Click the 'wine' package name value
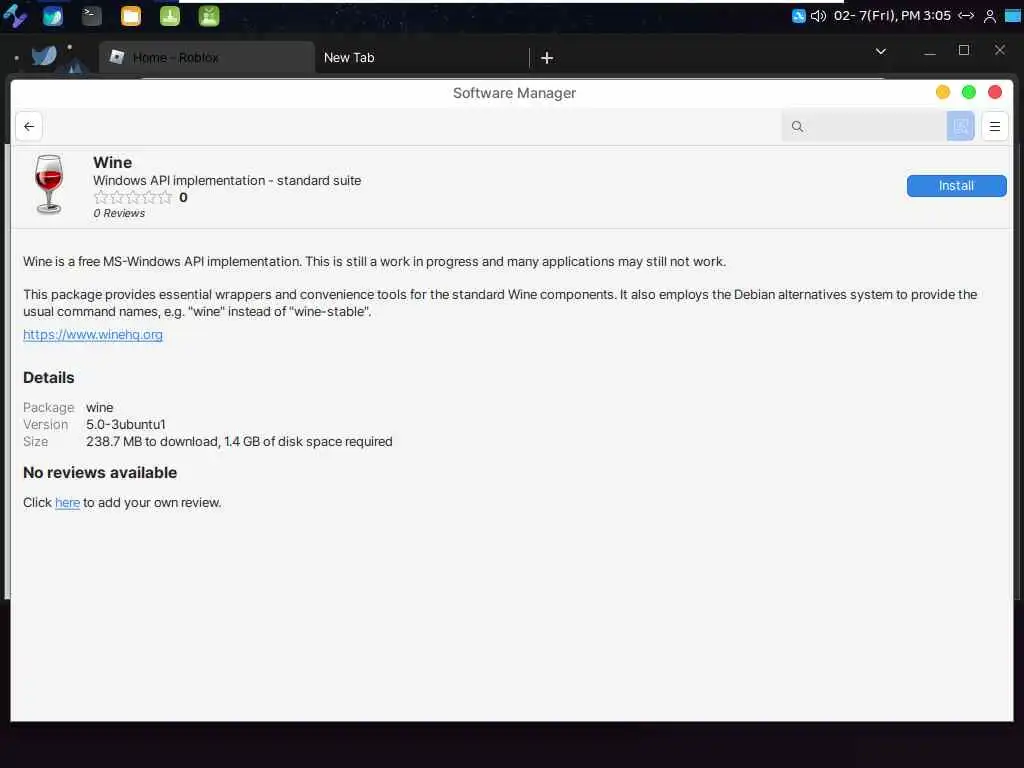Viewport: 1024px width, 768px height. pos(99,408)
